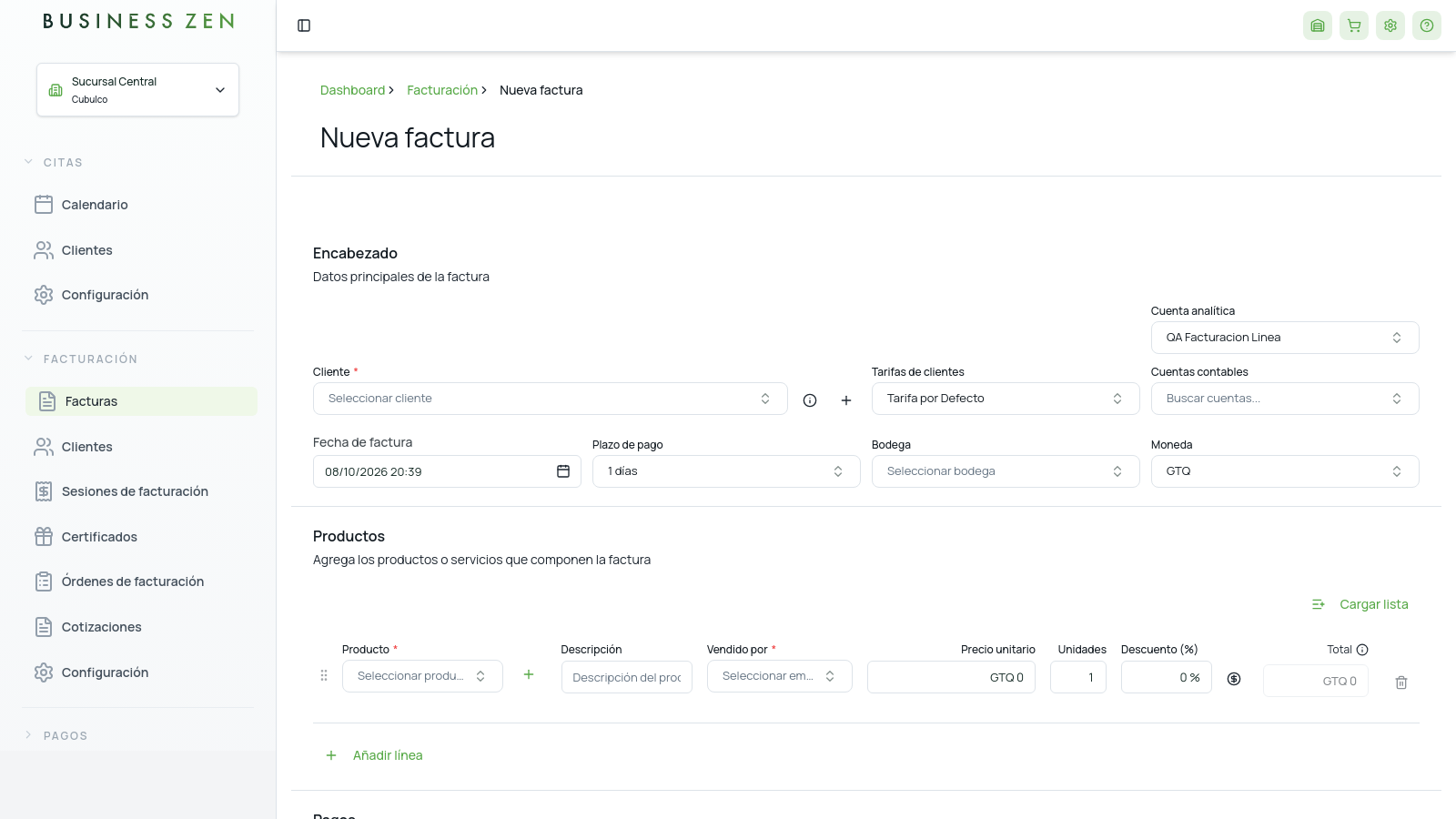Delete product line with trash icon
Image resolution: width=1456 pixels, height=819 pixels.
coord(1401,682)
